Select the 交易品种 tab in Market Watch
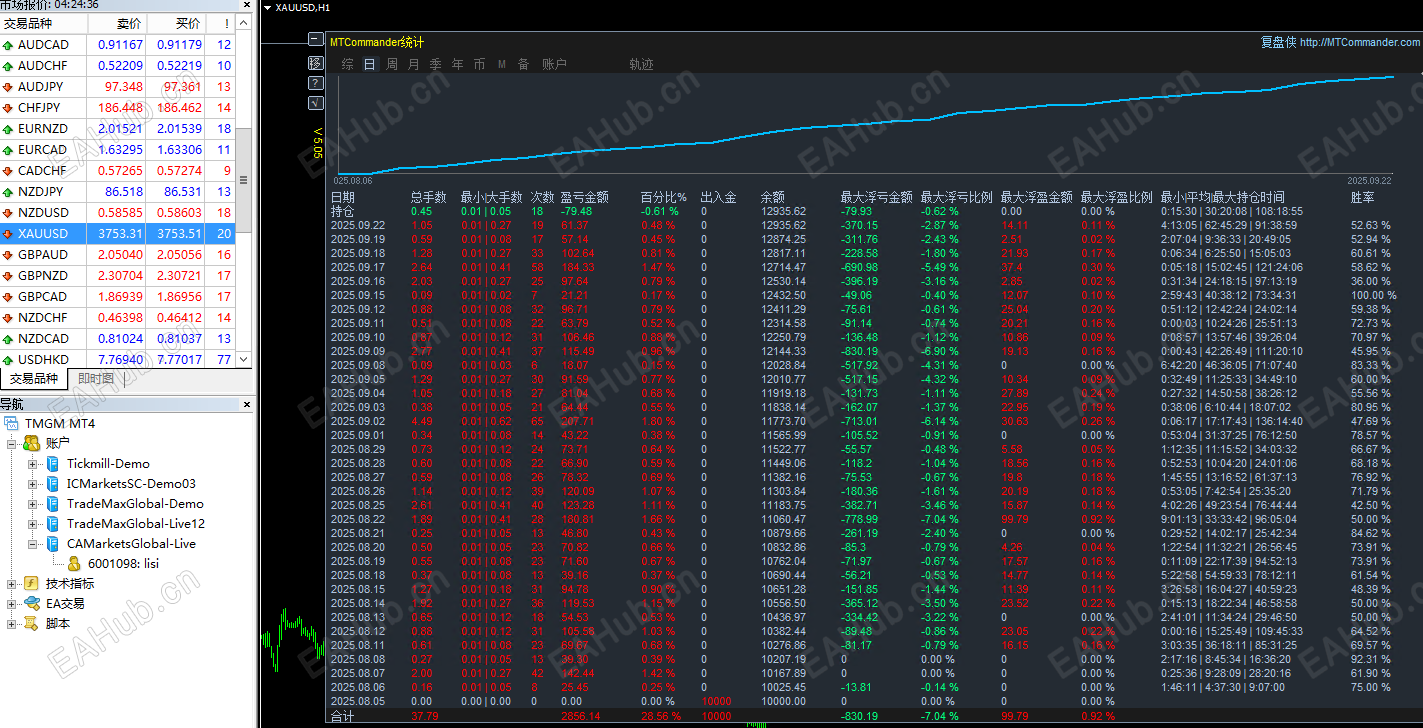The image size is (1423, 728). pos(34,379)
